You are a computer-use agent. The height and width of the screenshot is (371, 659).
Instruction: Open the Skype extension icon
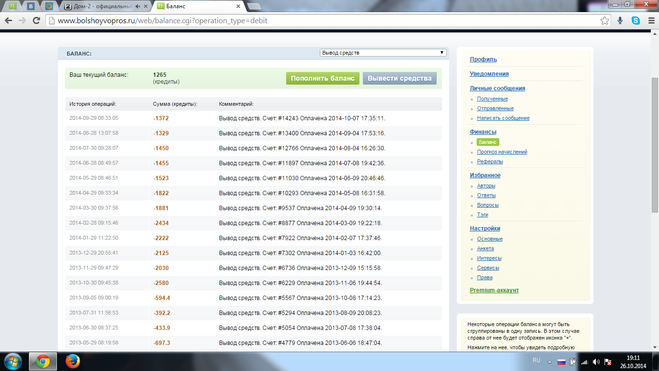pyautogui.click(x=635, y=21)
